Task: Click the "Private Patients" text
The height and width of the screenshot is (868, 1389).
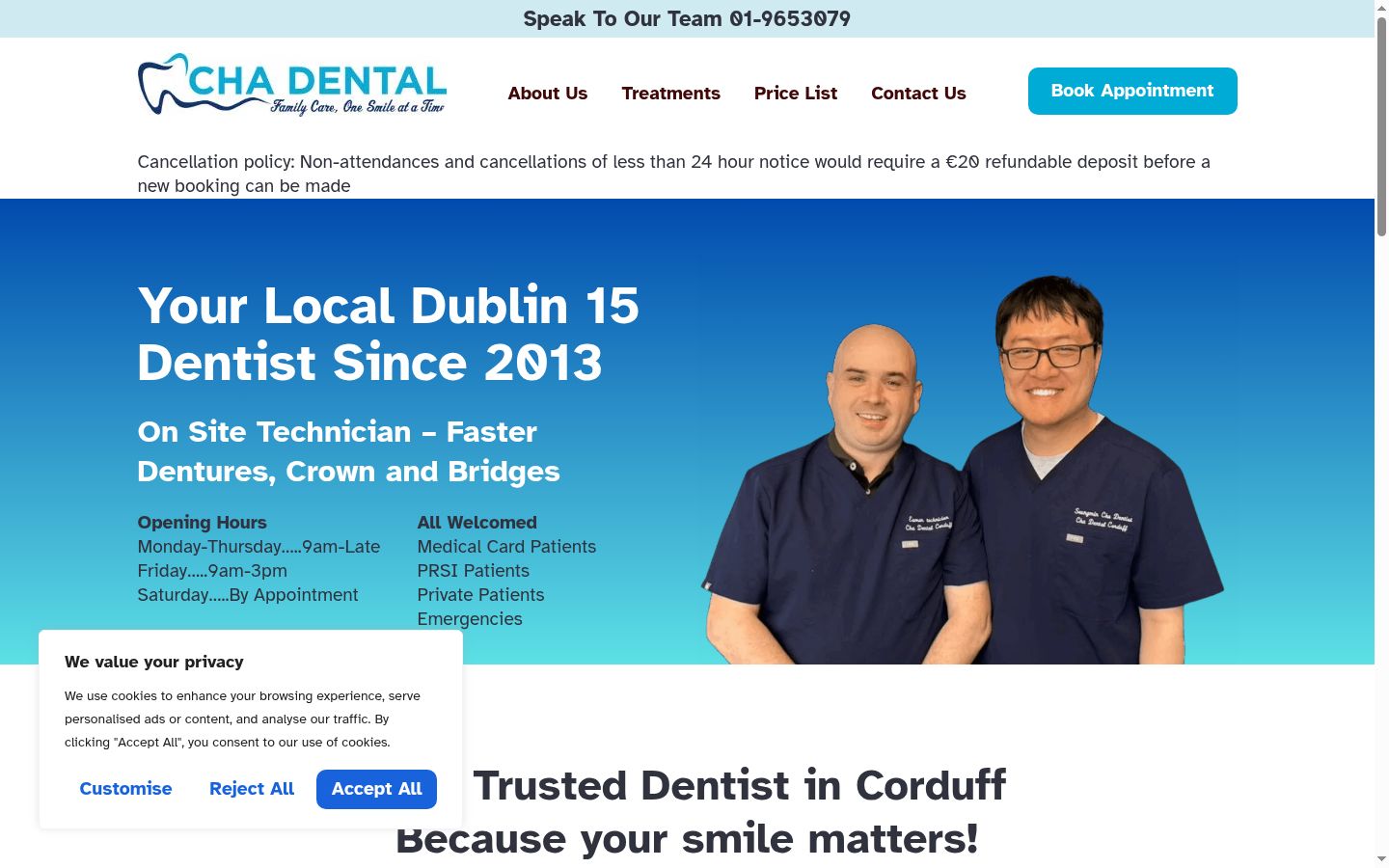Action: (481, 595)
